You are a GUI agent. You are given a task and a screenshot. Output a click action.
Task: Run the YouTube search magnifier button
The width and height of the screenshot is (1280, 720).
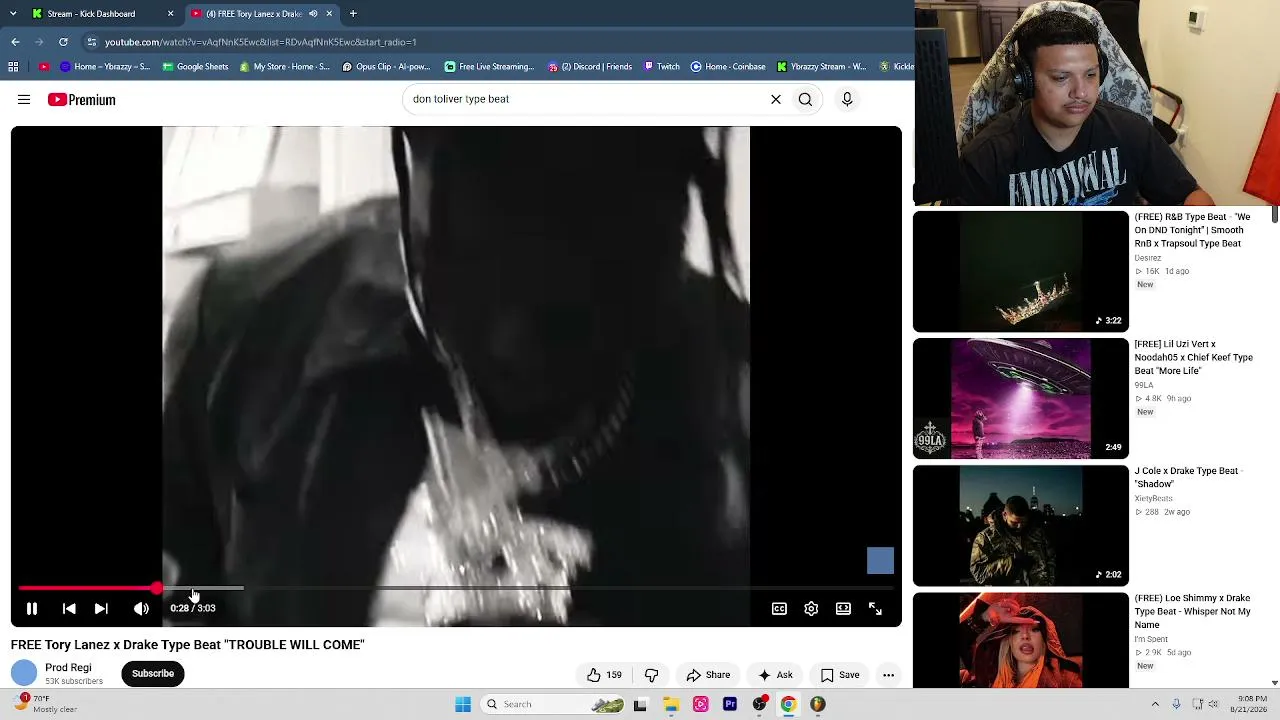tap(805, 99)
